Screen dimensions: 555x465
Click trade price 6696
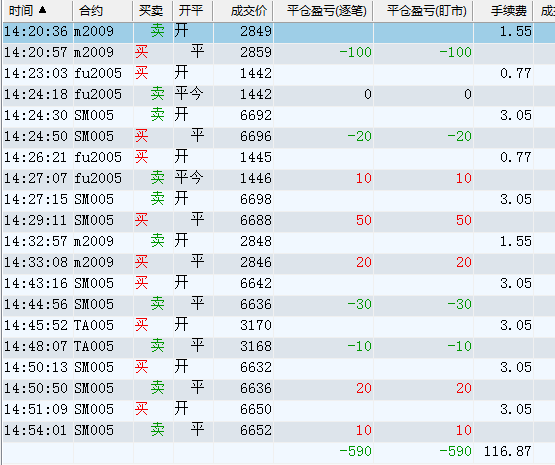[256, 136]
